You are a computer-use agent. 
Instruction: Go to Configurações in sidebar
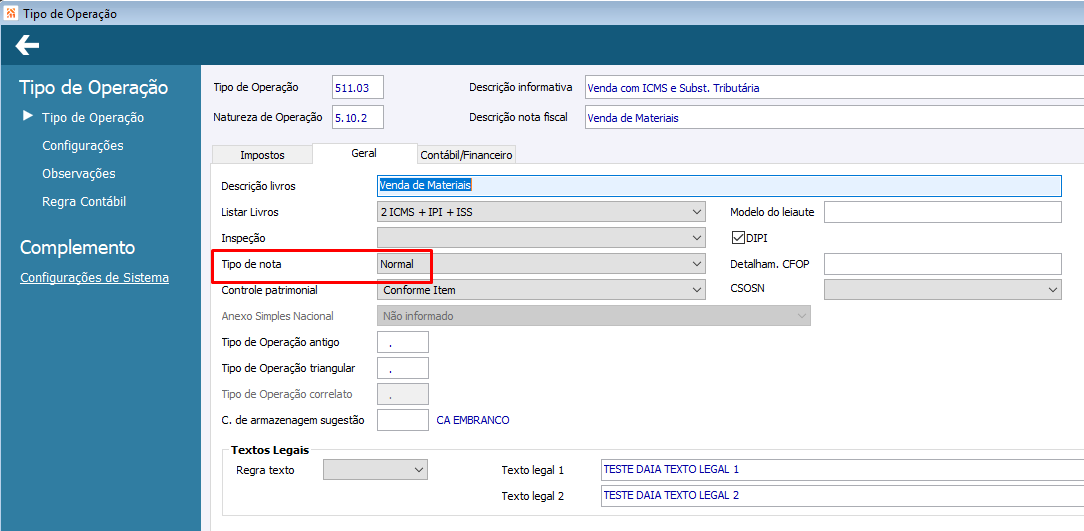tap(83, 146)
